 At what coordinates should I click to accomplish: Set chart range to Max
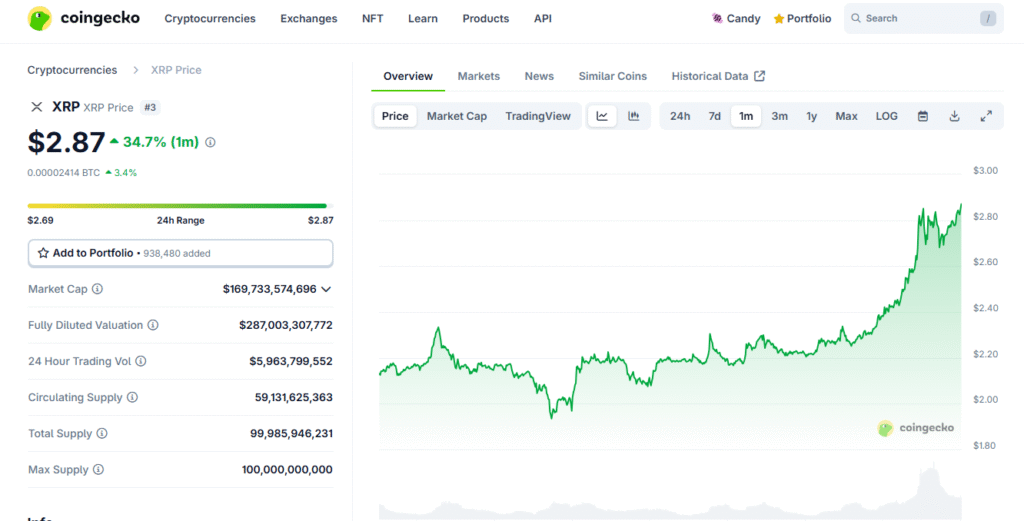click(846, 116)
